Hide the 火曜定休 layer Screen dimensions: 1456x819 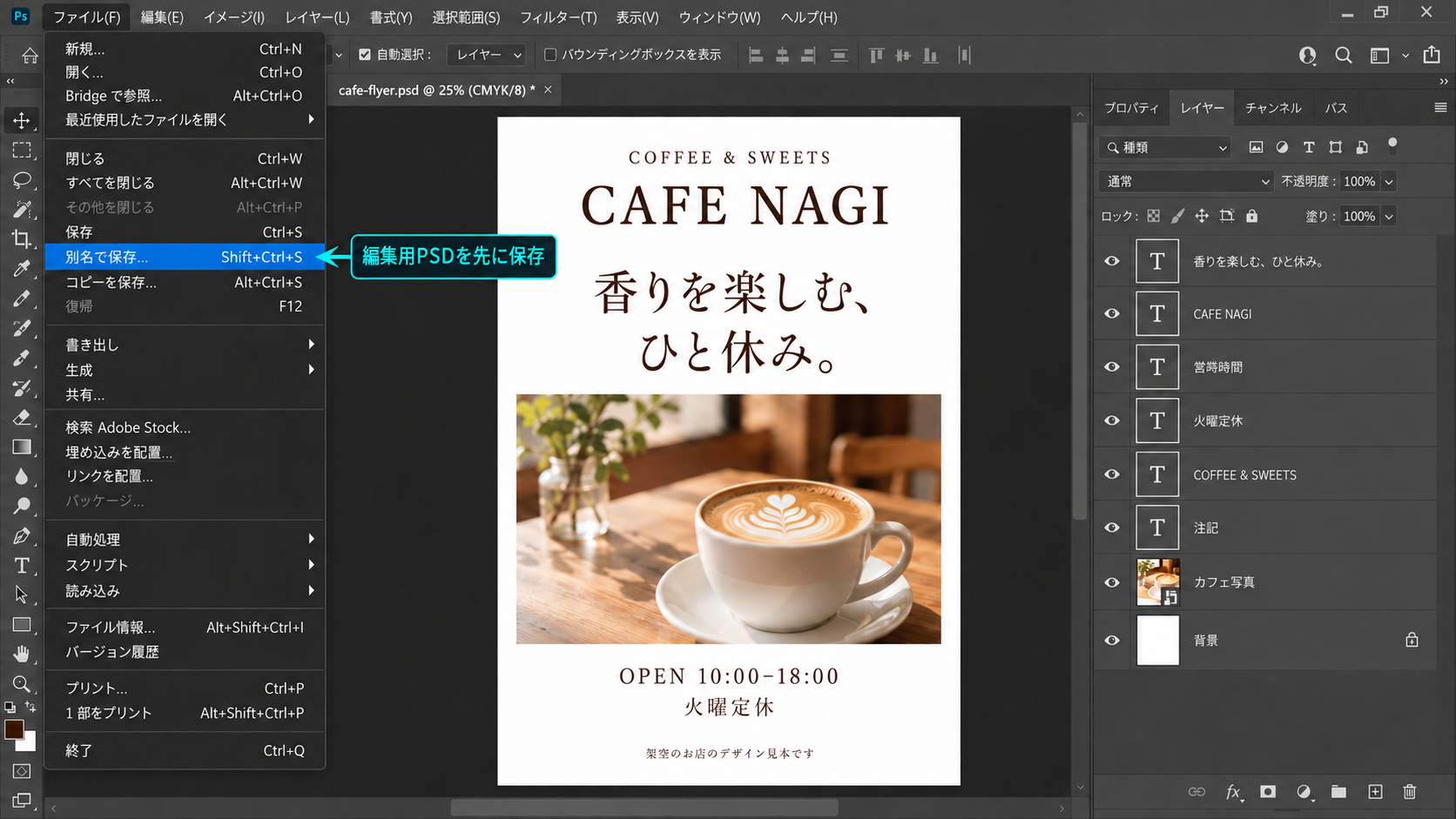point(1112,420)
